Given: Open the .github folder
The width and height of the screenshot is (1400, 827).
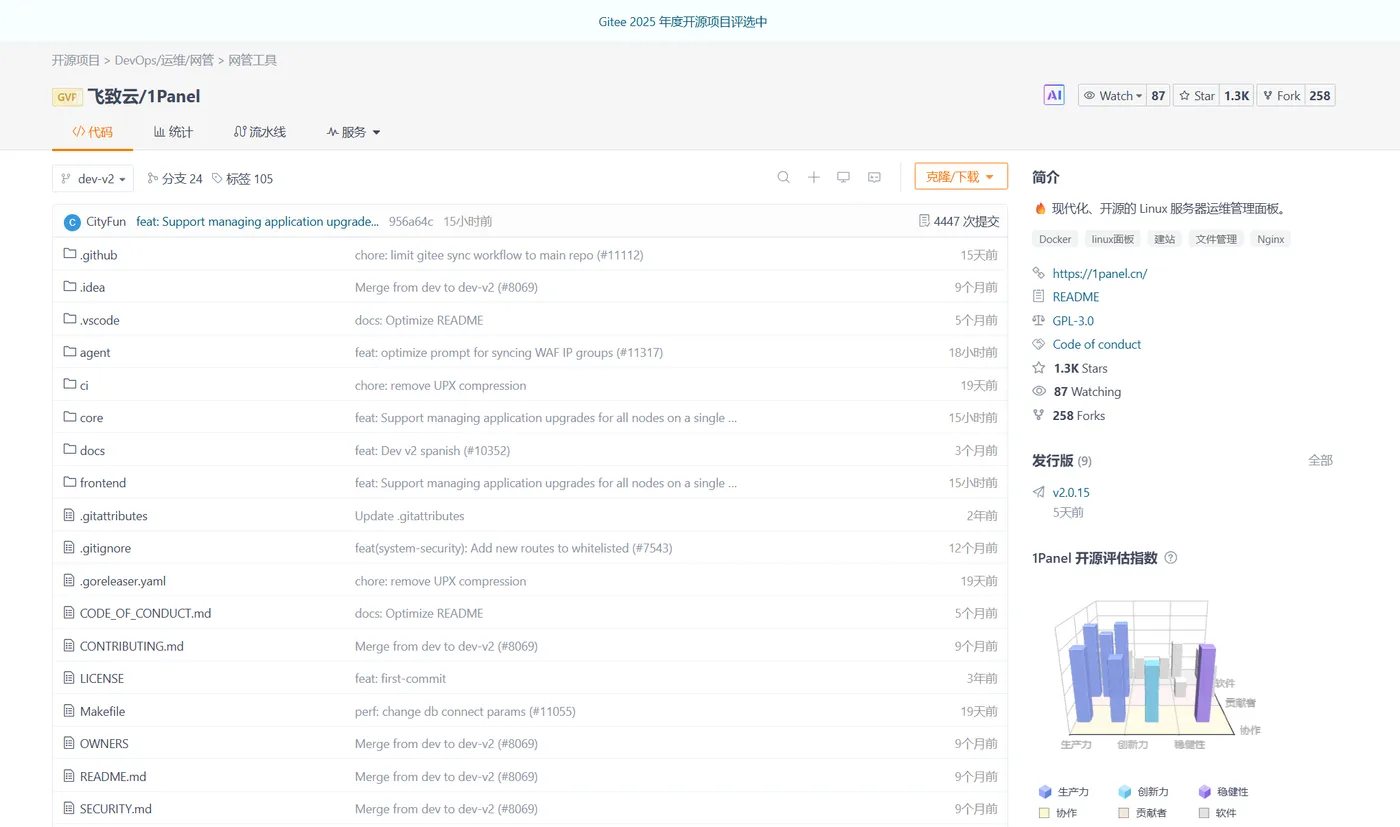Looking at the screenshot, I should (98, 255).
